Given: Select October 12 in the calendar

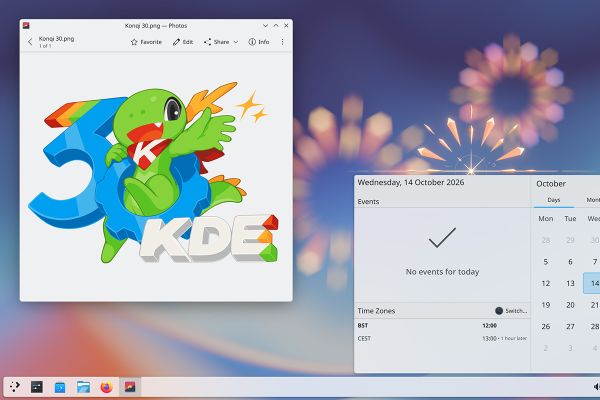Looking at the screenshot, I should [x=546, y=283].
